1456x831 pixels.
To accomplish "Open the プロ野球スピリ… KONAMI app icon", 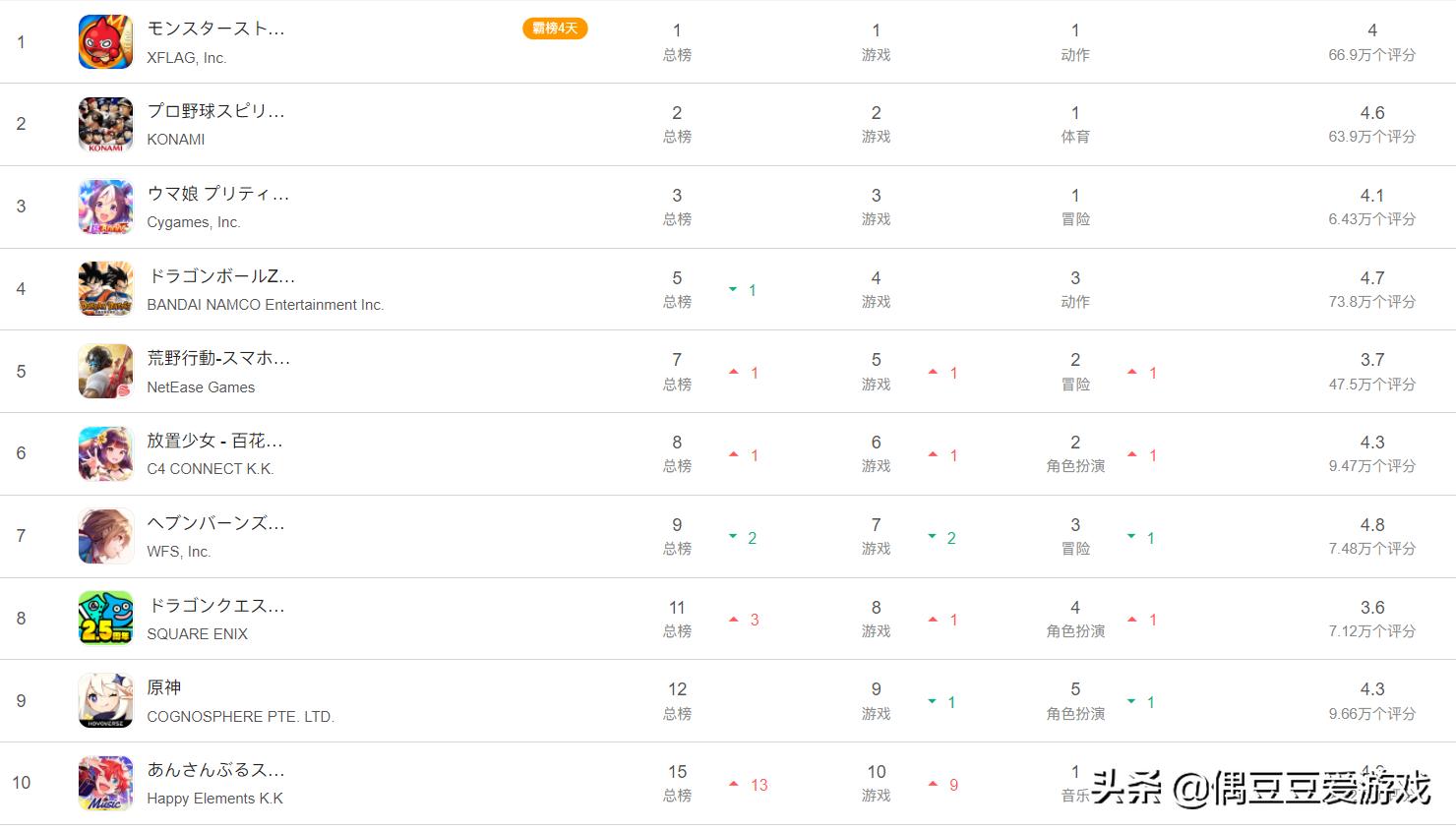I will click(105, 124).
